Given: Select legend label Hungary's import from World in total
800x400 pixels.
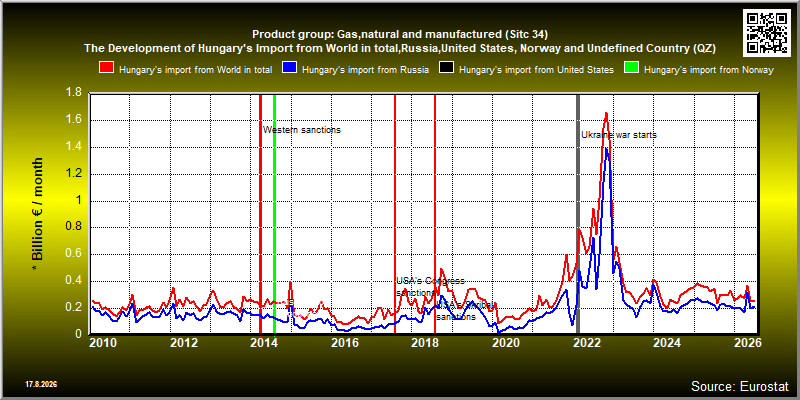Looking at the screenshot, I should pyautogui.click(x=195, y=70).
